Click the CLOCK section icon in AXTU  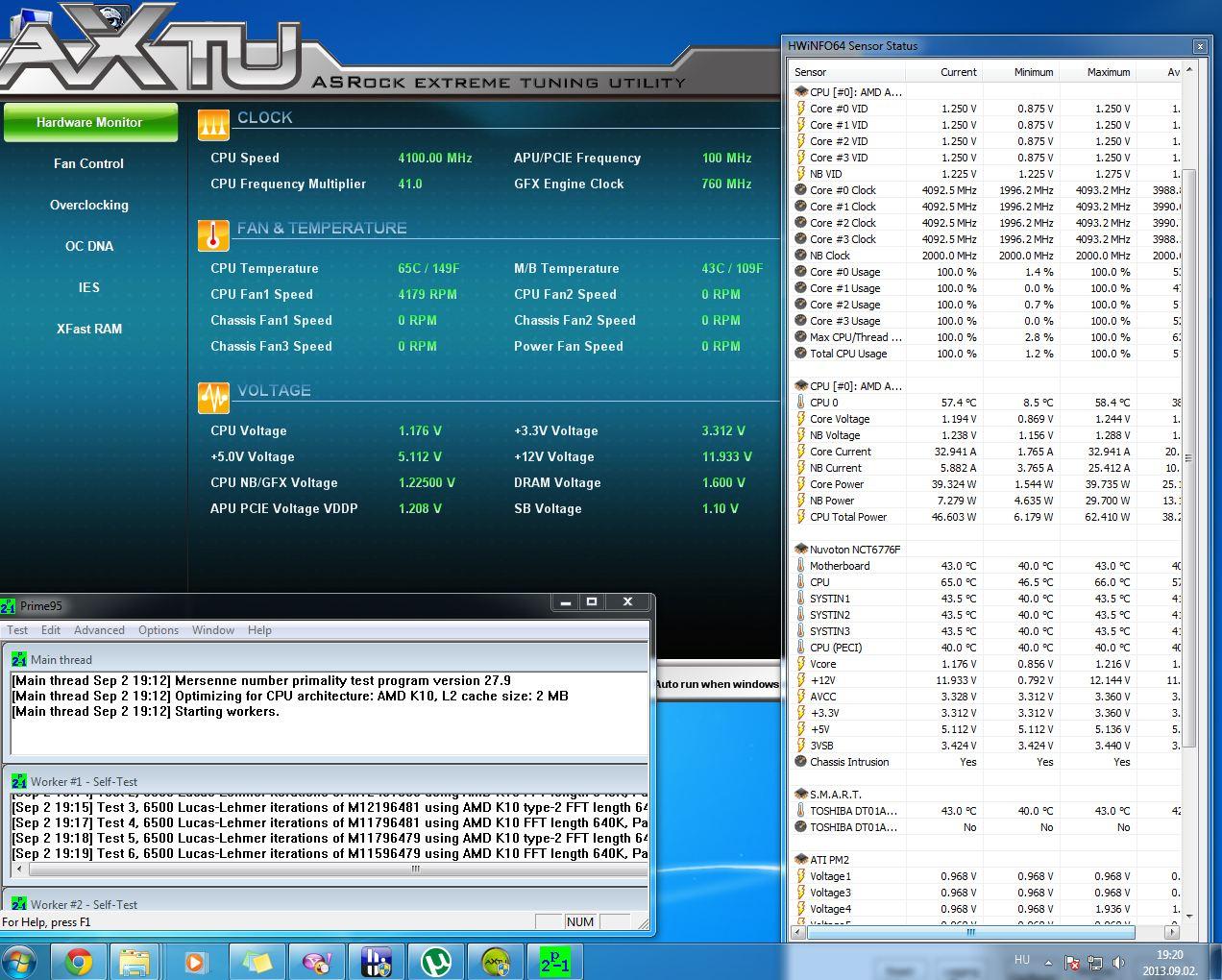coord(213,125)
